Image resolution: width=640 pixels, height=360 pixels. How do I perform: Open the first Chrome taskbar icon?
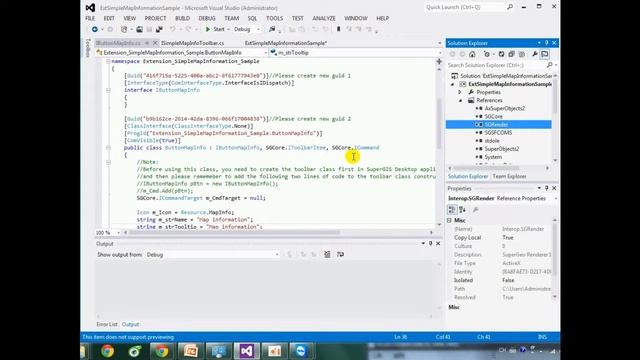[107, 351]
